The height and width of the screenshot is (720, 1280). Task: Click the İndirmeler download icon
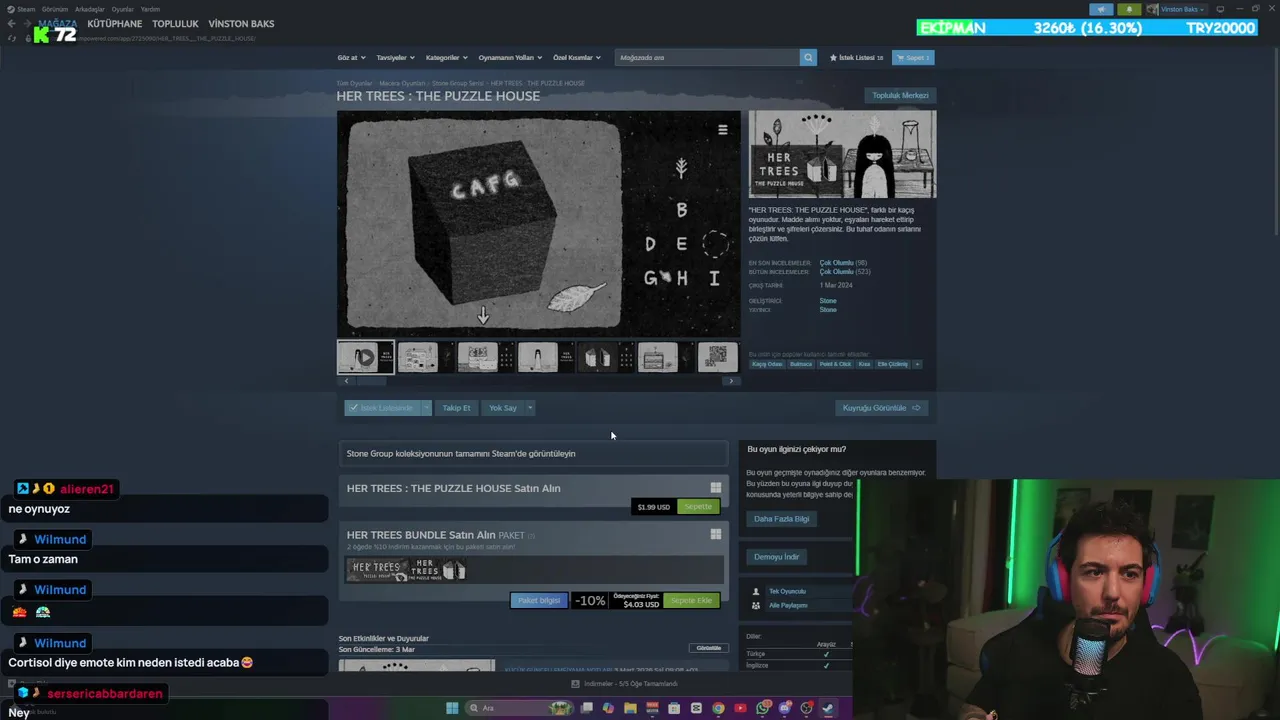575,684
